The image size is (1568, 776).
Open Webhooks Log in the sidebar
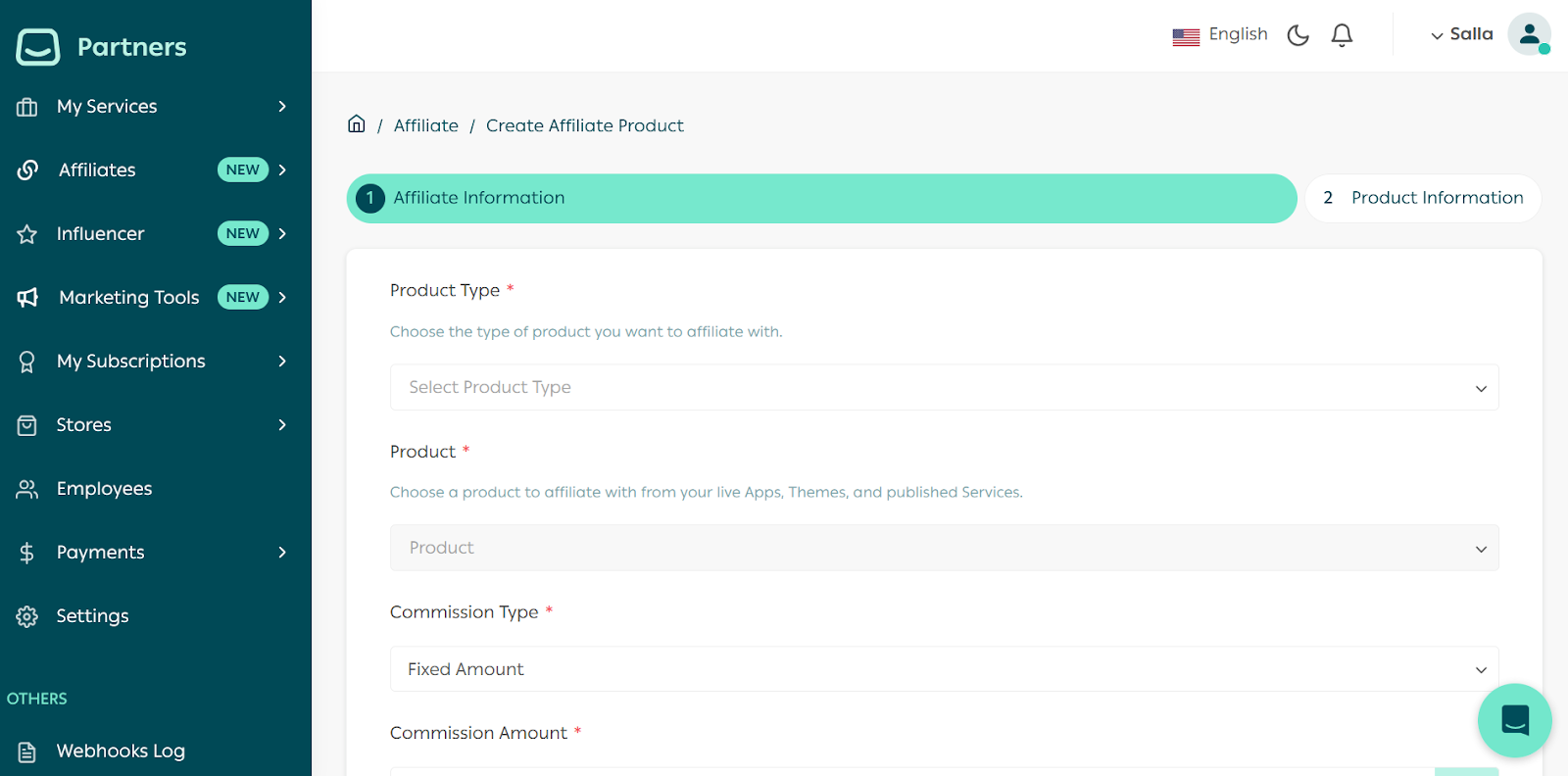click(x=120, y=752)
